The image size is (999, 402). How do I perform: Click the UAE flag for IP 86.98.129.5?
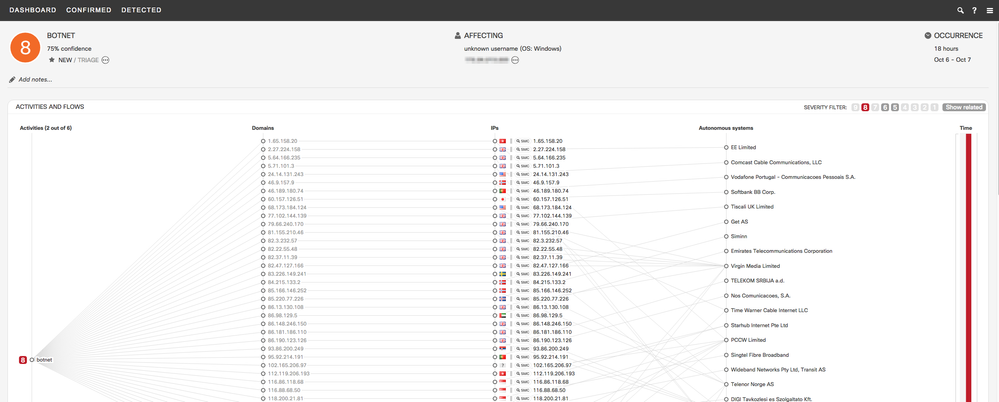503,315
